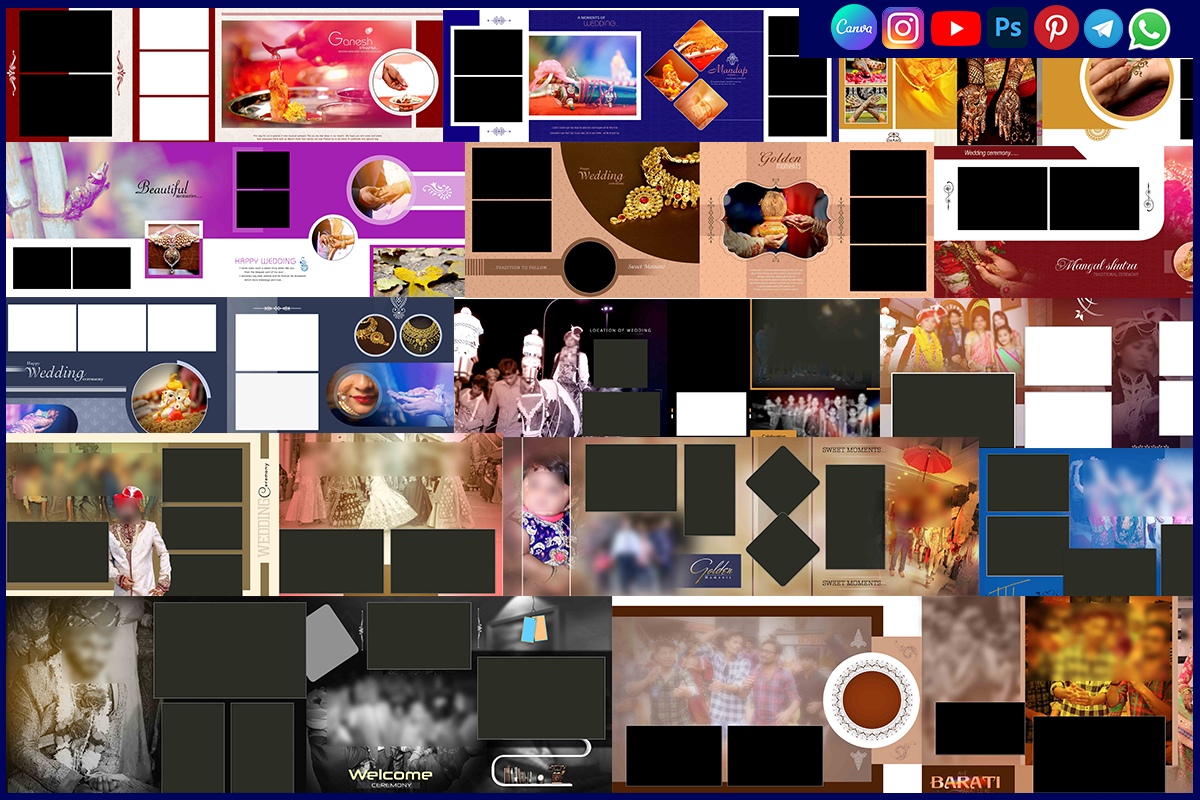Select the Photoshop Ps icon
1200x800 pixels.
[x=1007, y=28]
